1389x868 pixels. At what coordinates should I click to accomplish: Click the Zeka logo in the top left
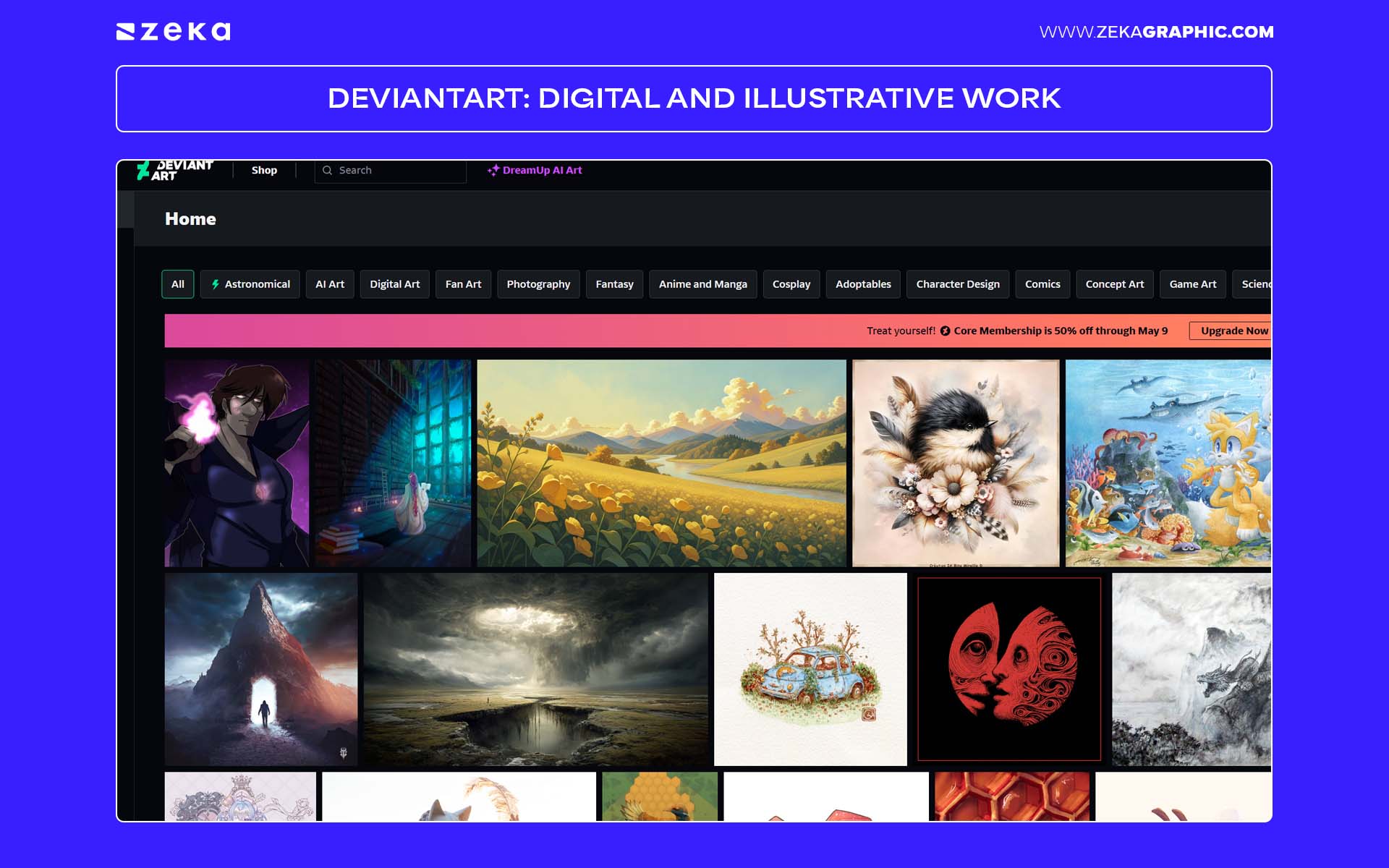(x=174, y=30)
